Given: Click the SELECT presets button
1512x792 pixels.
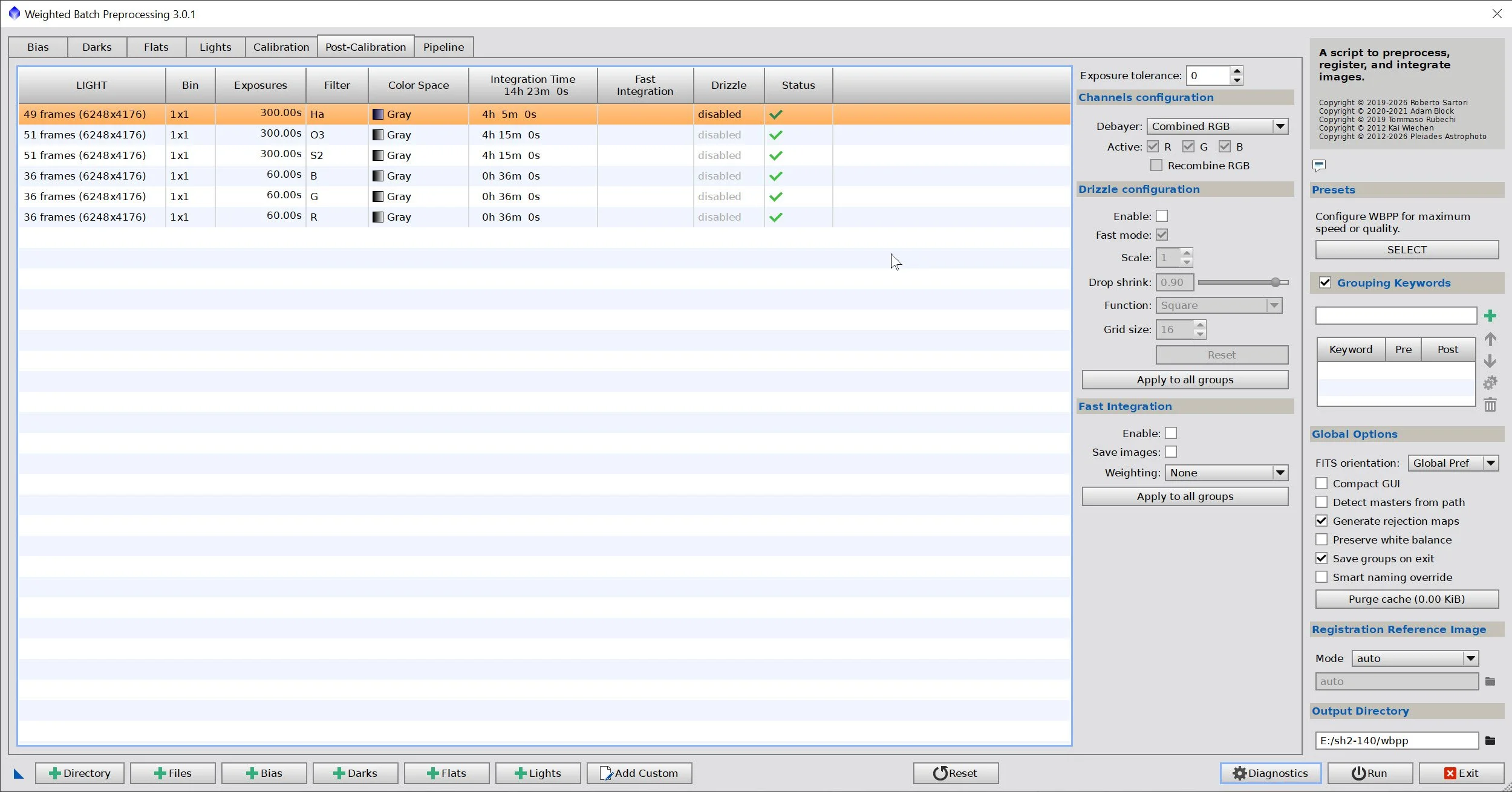Looking at the screenshot, I should pyautogui.click(x=1407, y=250).
